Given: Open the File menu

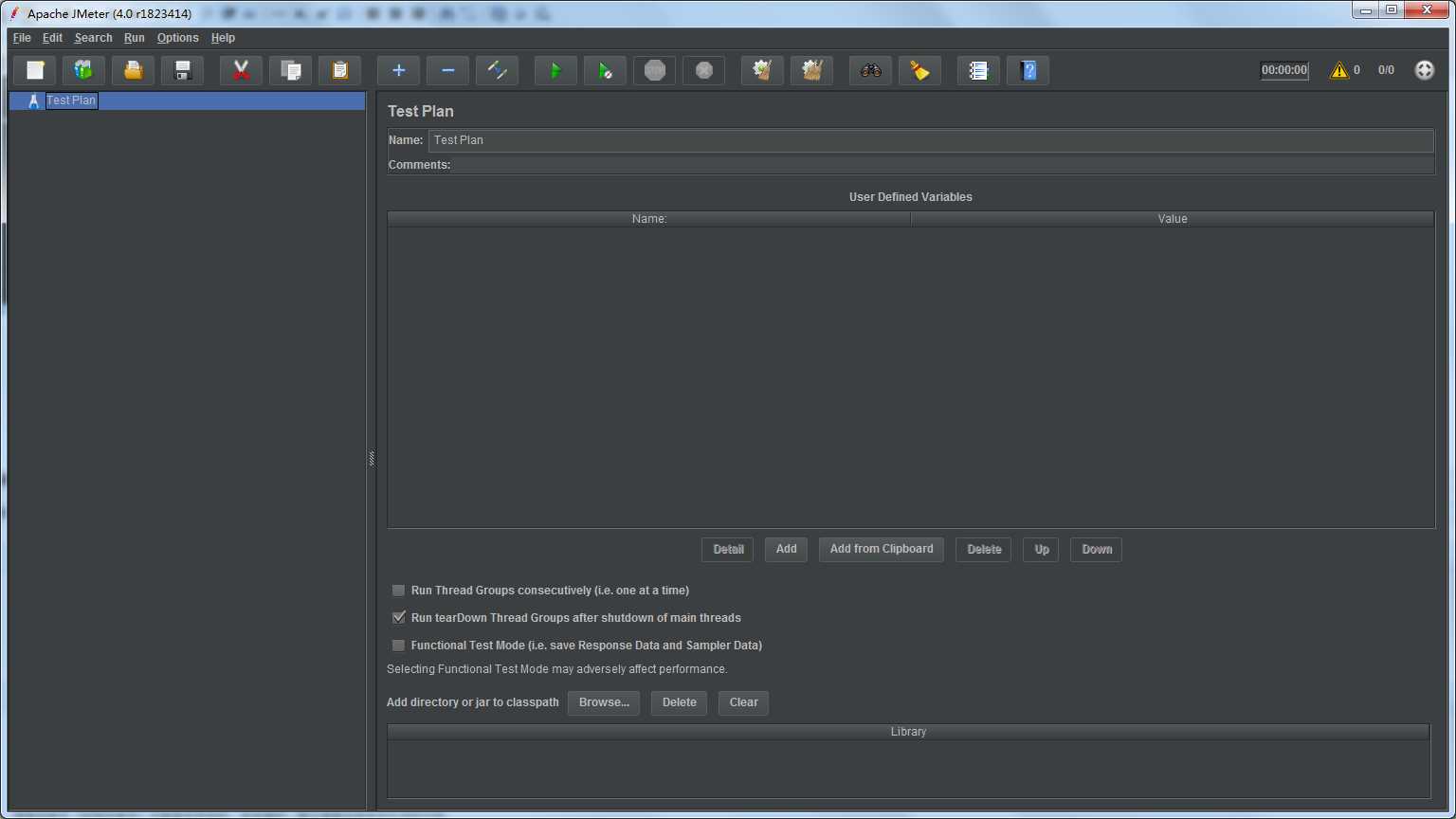Looking at the screenshot, I should coord(22,38).
